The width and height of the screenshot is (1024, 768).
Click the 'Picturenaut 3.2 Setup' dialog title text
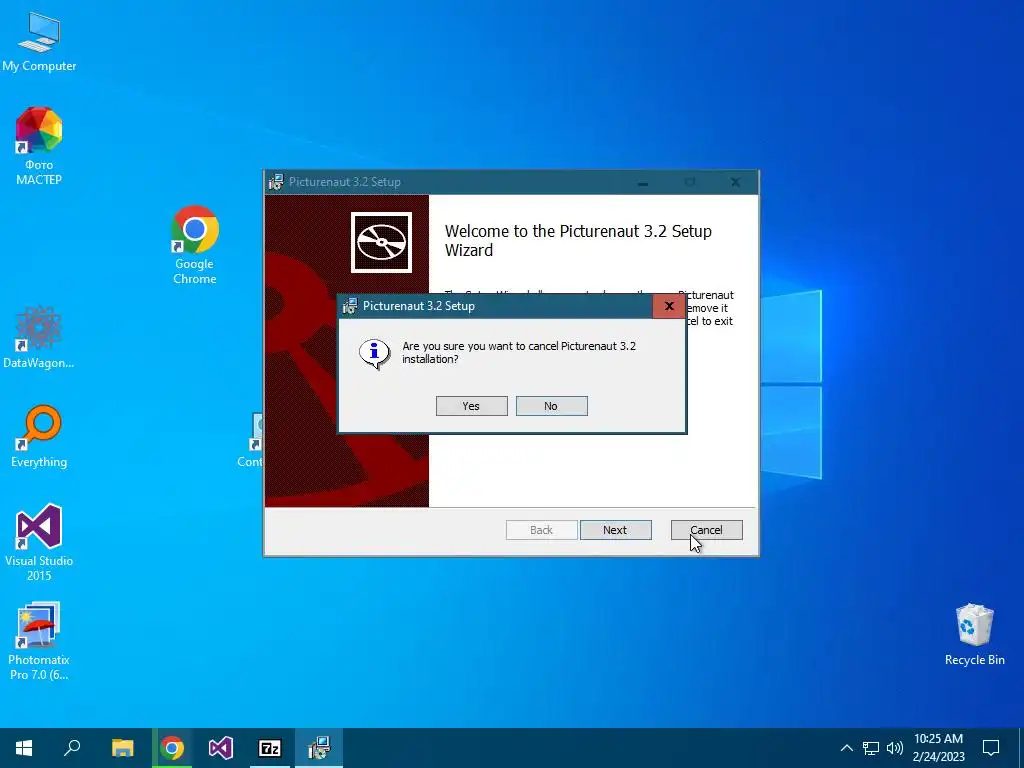tap(419, 306)
